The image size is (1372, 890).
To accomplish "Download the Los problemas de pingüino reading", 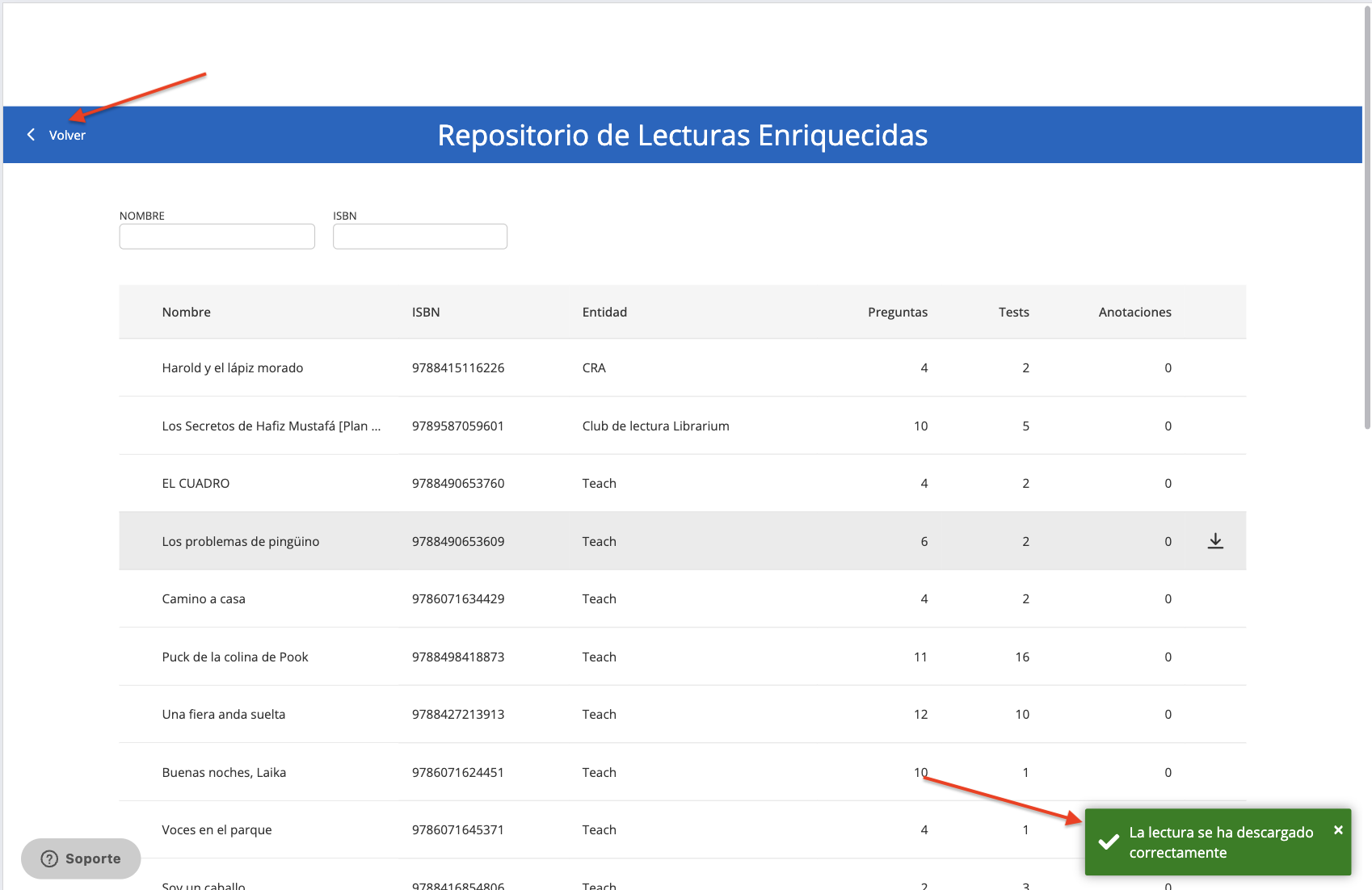I will point(1215,541).
